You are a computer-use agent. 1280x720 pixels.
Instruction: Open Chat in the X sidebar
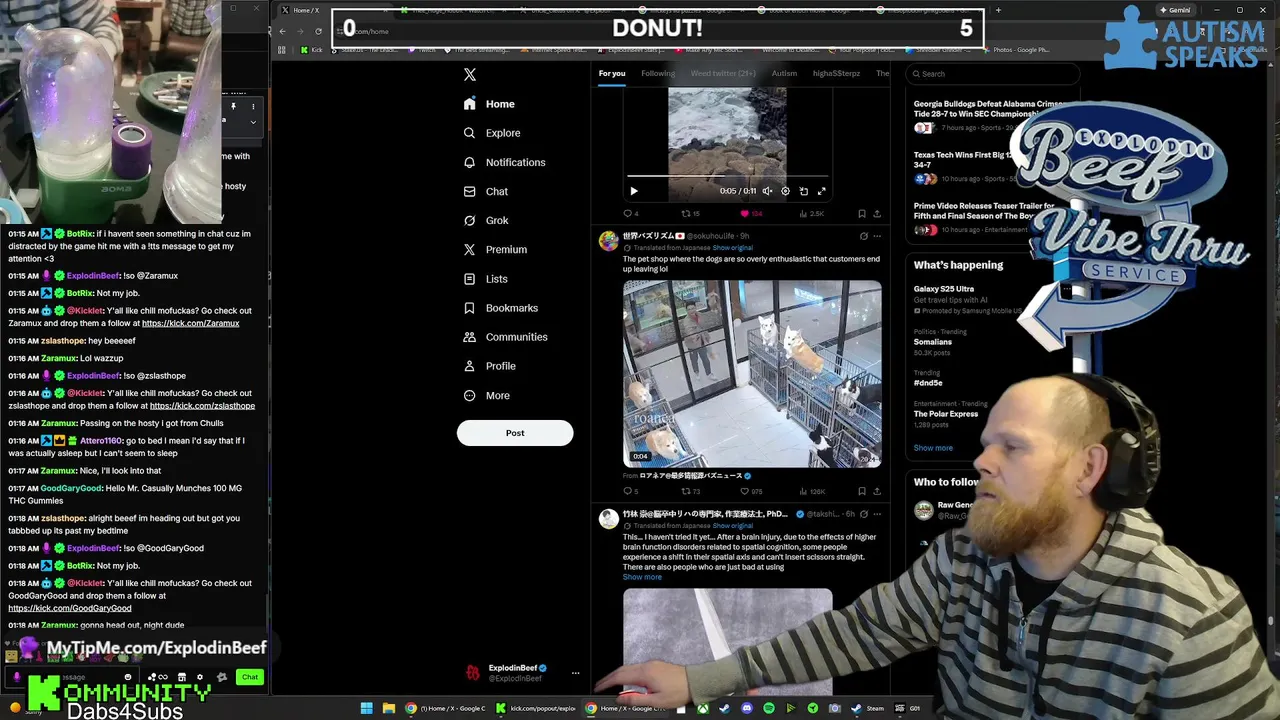tap(486, 191)
